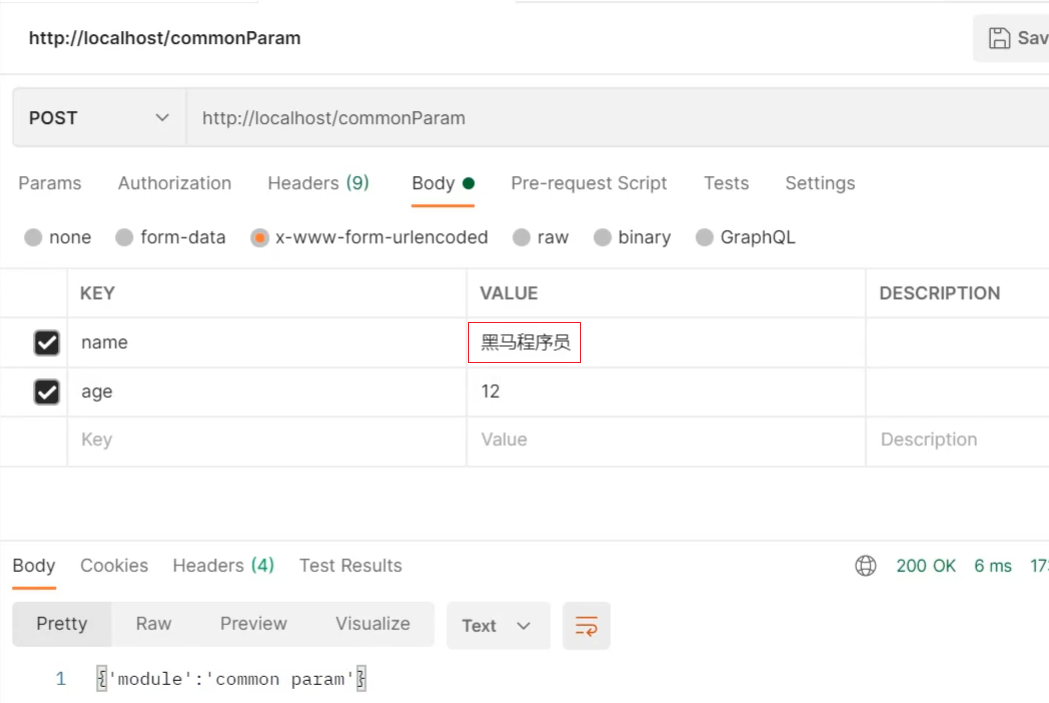Click the VALUE column header

click(508, 294)
